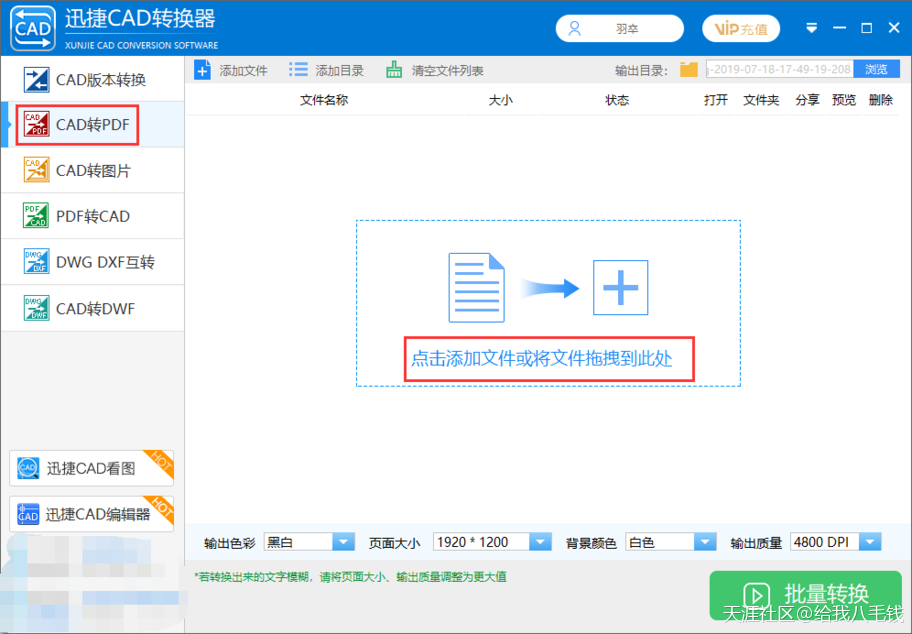Click the output directory path field

(780, 70)
